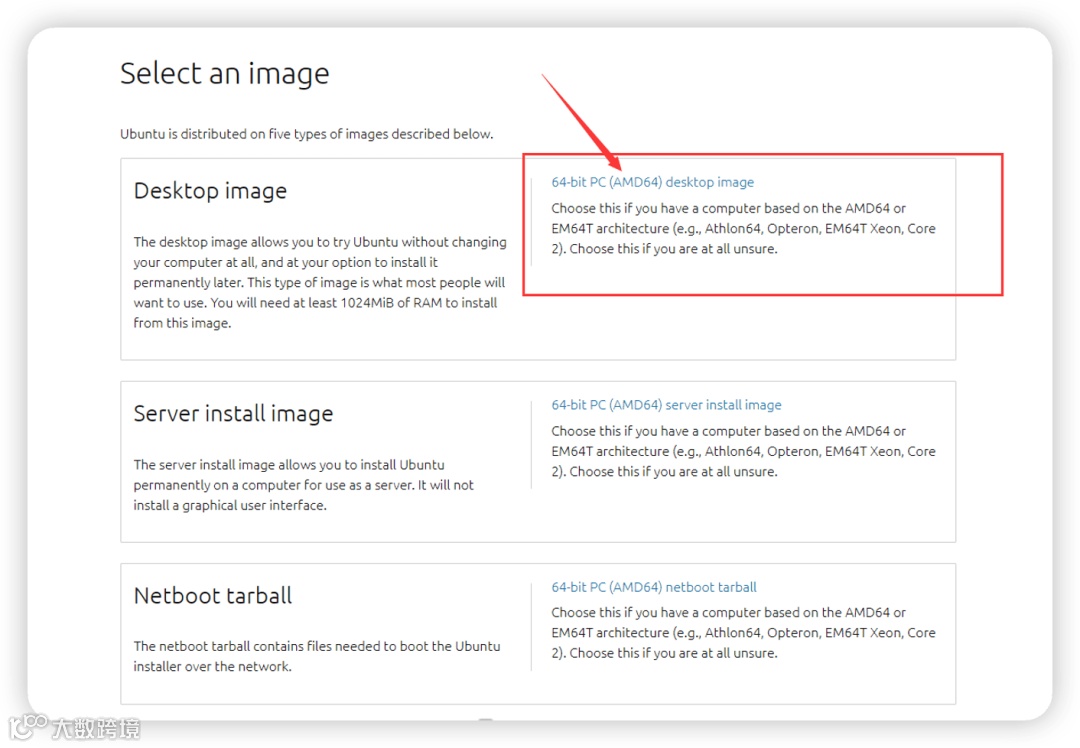Click 'Ubuntu is distributed on five types' sentence
This screenshot has height=748, width=1080.
pos(307,134)
